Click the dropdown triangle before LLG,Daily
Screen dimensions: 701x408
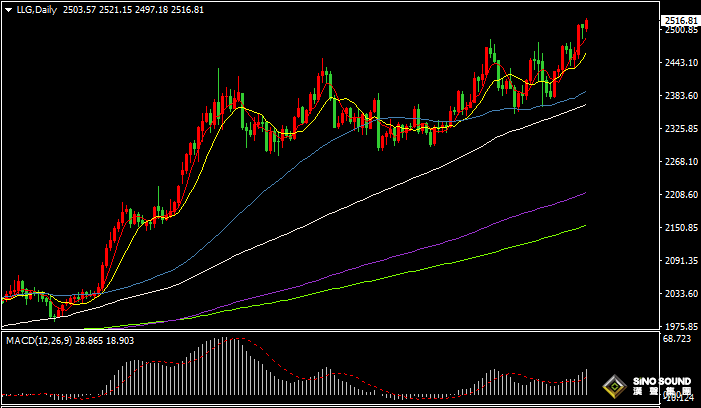click(9, 9)
